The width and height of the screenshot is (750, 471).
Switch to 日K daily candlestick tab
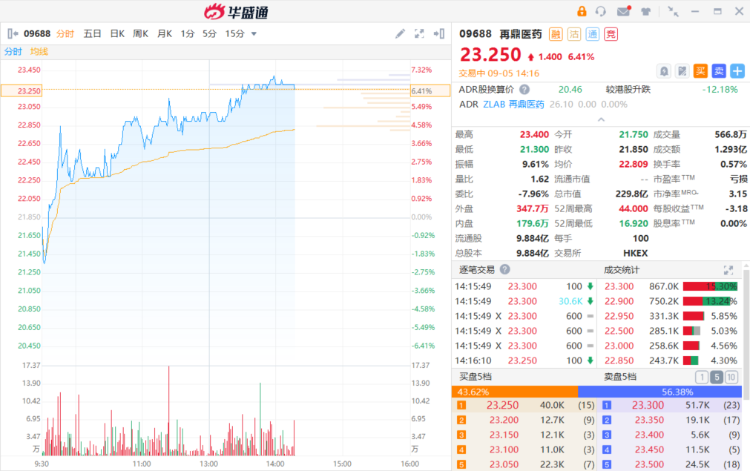(117, 33)
